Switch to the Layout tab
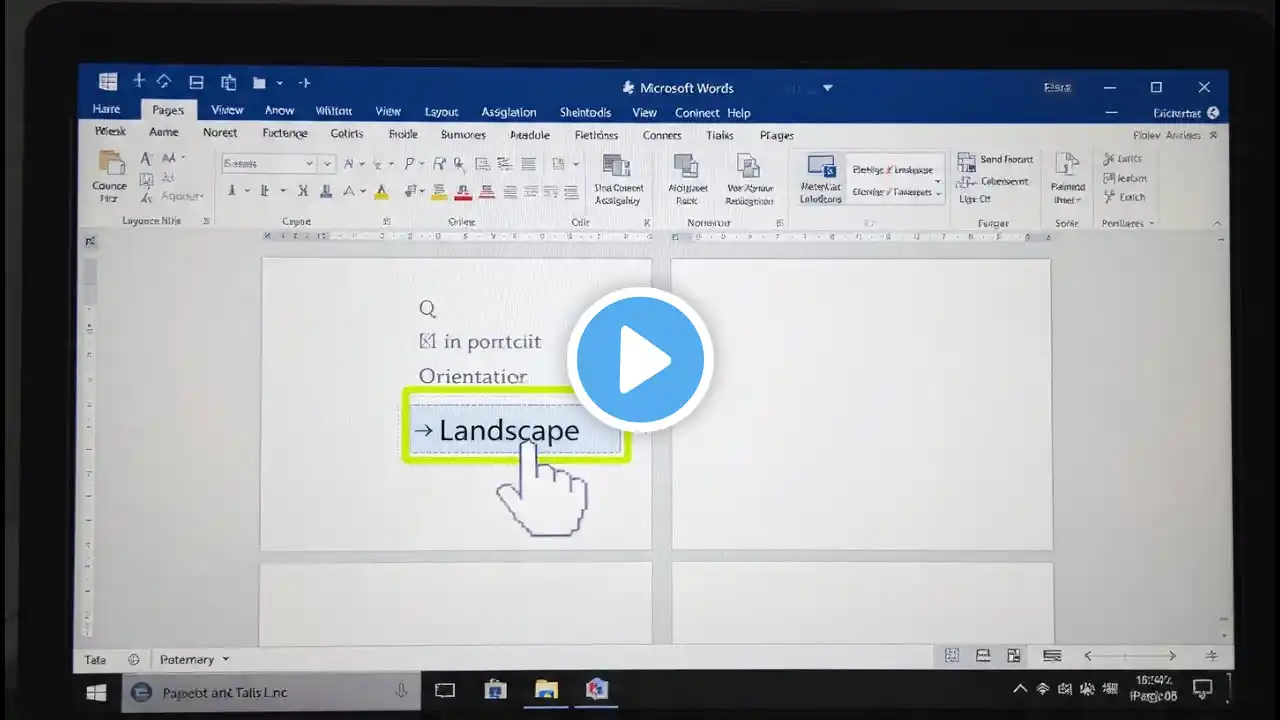 click(441, 112)
